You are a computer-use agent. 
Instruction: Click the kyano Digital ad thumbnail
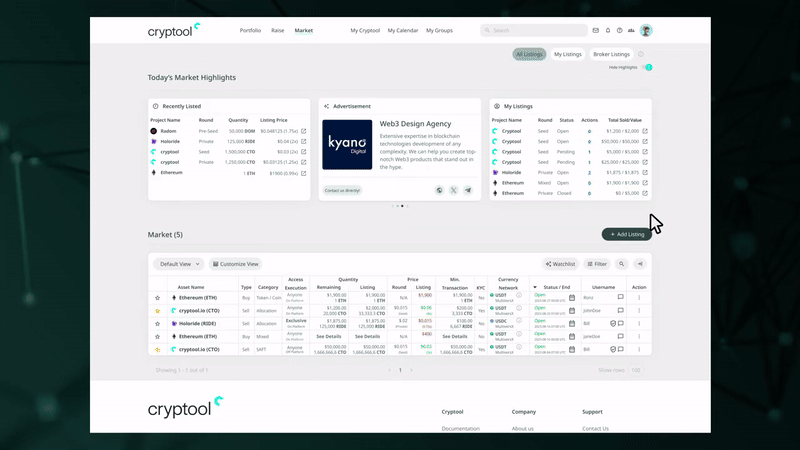pos(347,144)
